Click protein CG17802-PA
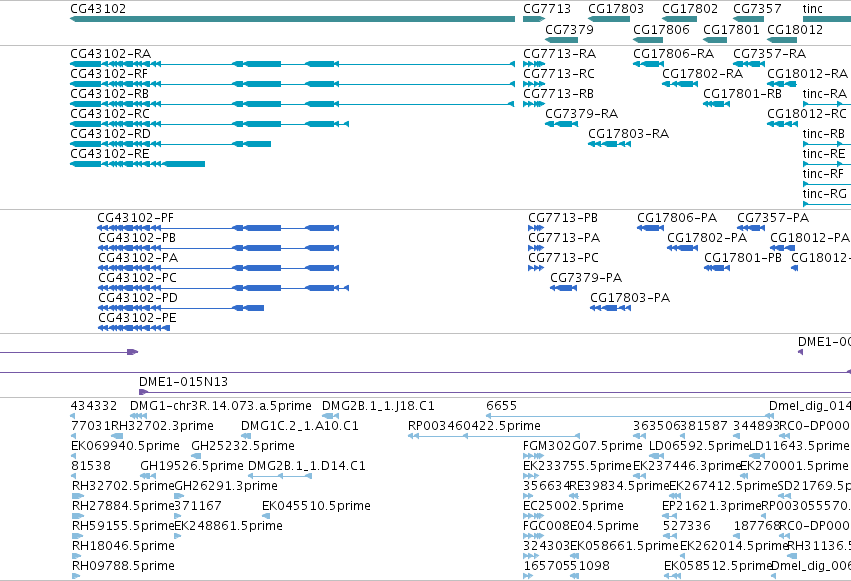The image size is (851, 581). [682, 248]
